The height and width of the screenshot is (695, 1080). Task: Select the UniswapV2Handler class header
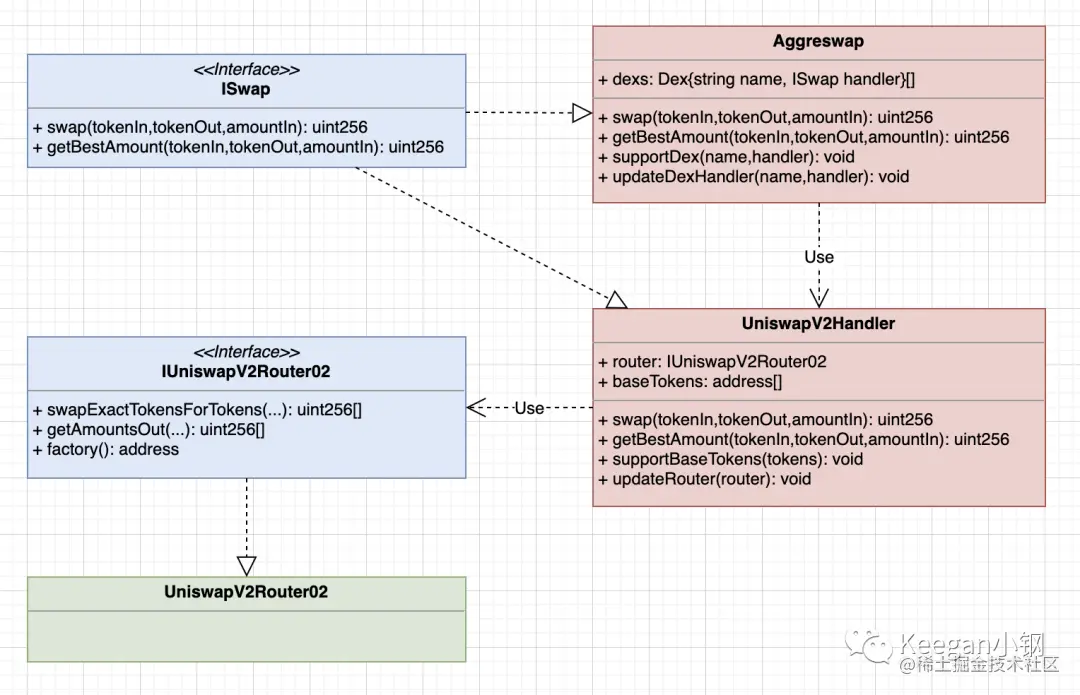tap(818, 324)
